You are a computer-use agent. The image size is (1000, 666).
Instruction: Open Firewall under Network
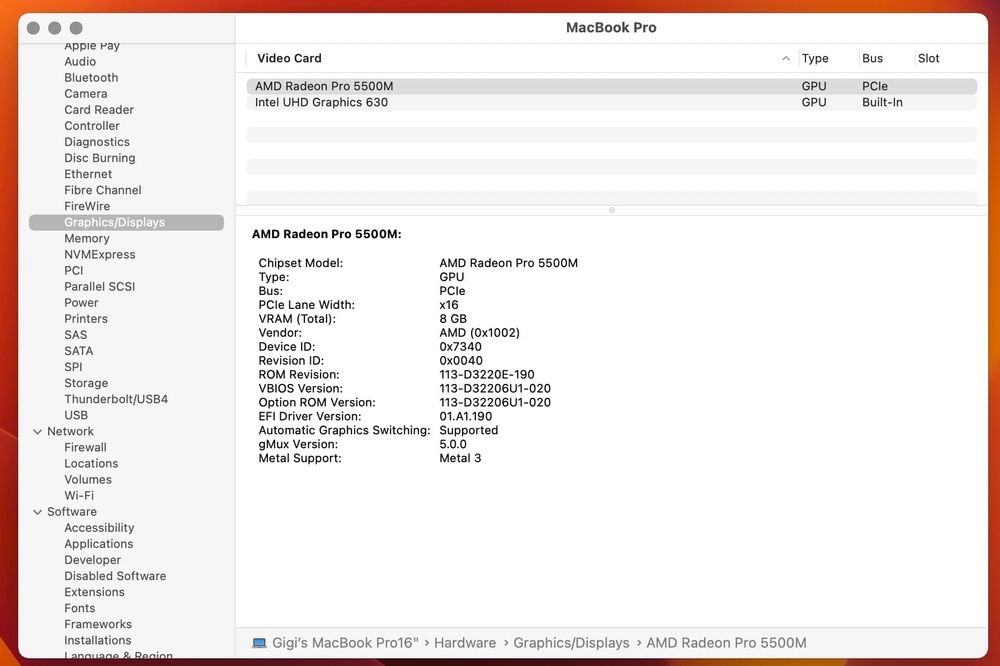(85, 448)
